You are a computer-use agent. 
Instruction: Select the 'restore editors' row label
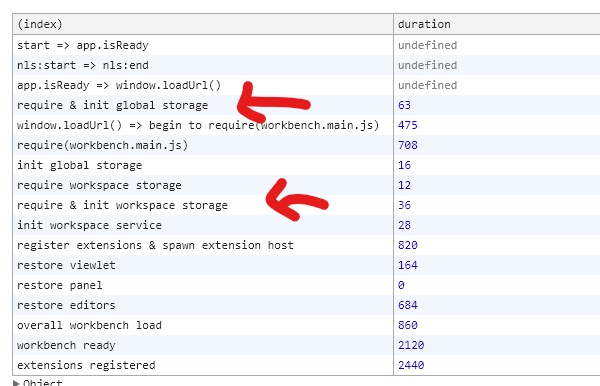pos(66,305)
